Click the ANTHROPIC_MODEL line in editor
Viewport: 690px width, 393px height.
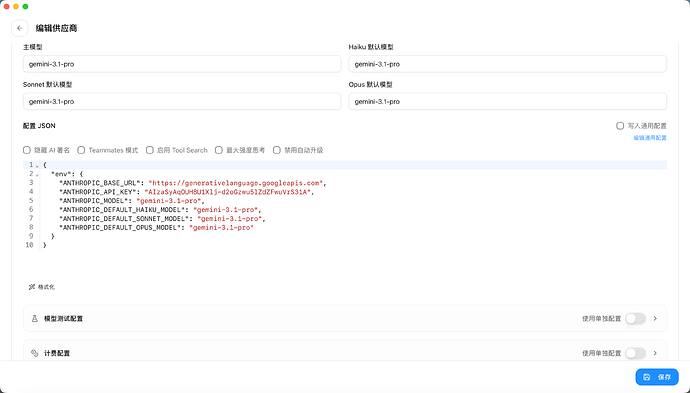132,201
